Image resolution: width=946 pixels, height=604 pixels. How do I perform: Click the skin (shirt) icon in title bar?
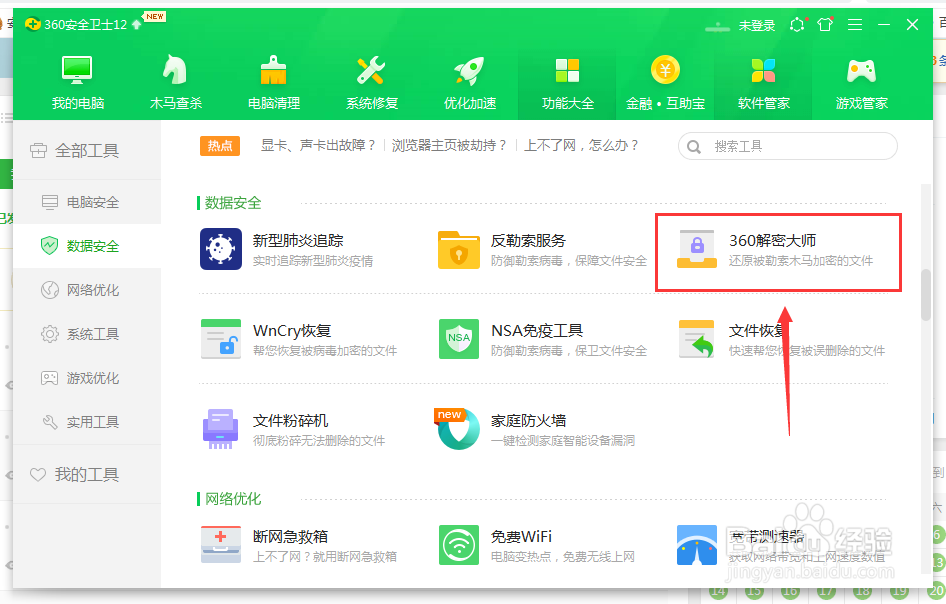click(x=825, y=24)
